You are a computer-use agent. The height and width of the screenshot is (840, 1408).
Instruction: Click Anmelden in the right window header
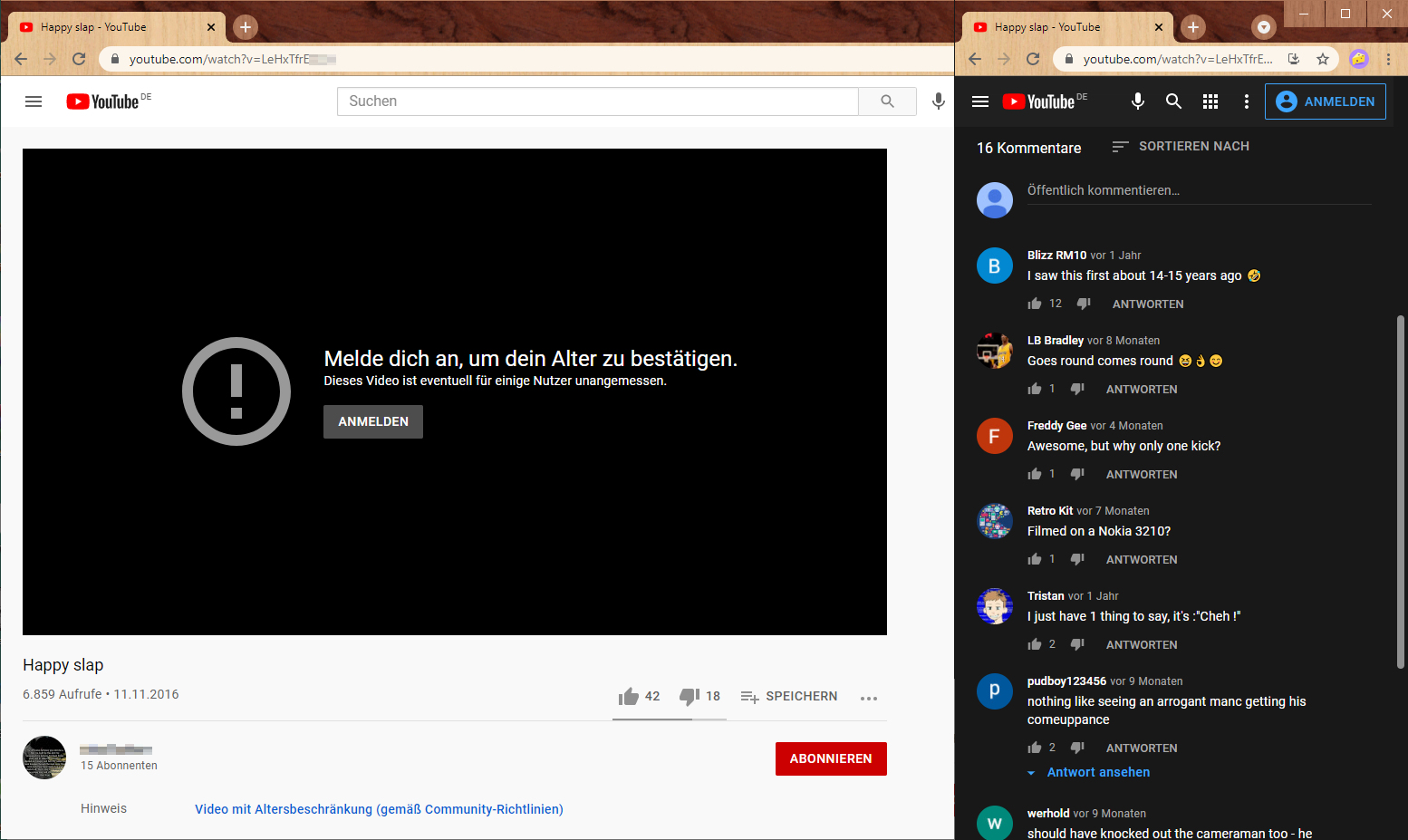click(1326, 101)
